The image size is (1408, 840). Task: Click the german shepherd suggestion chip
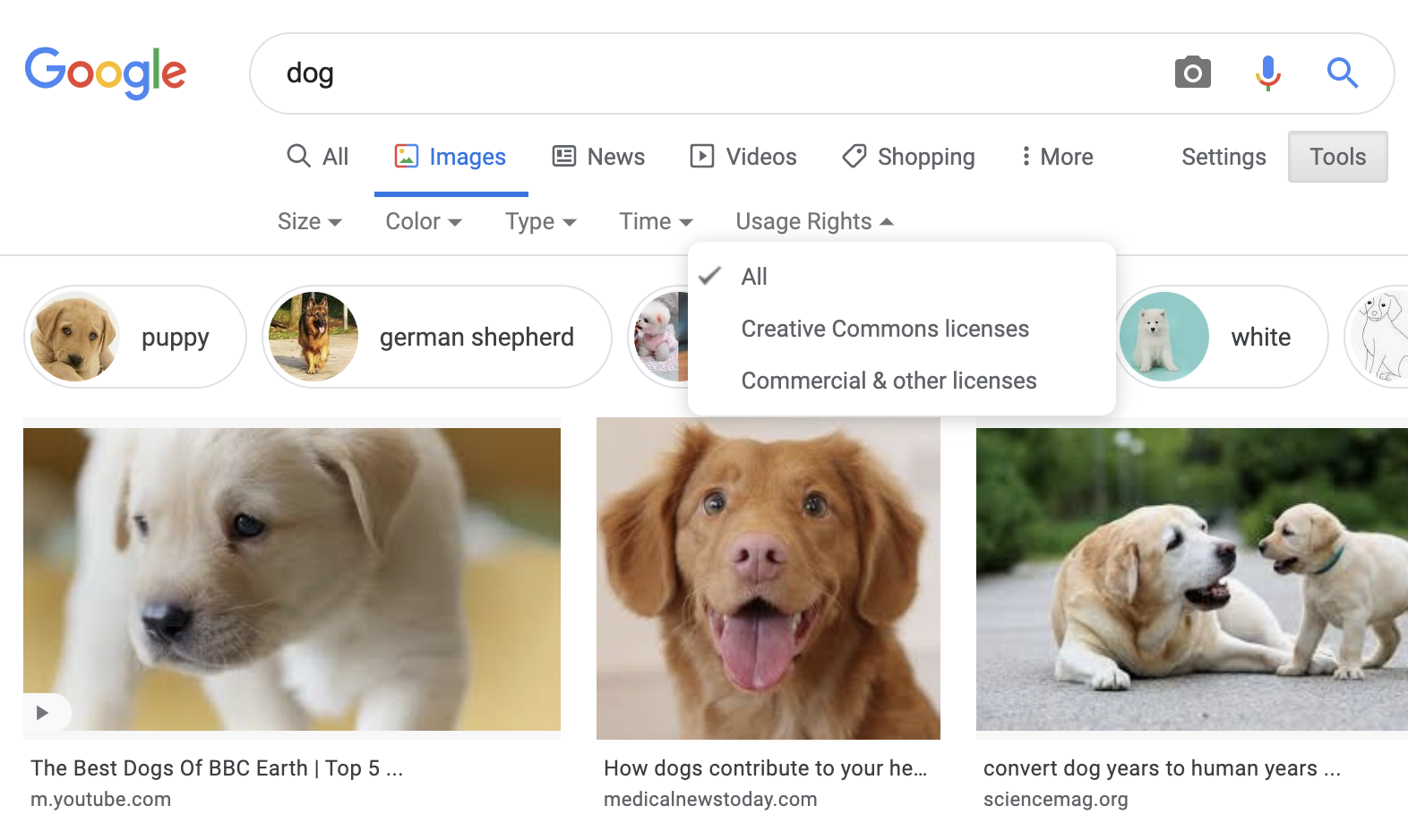[437, 337]
